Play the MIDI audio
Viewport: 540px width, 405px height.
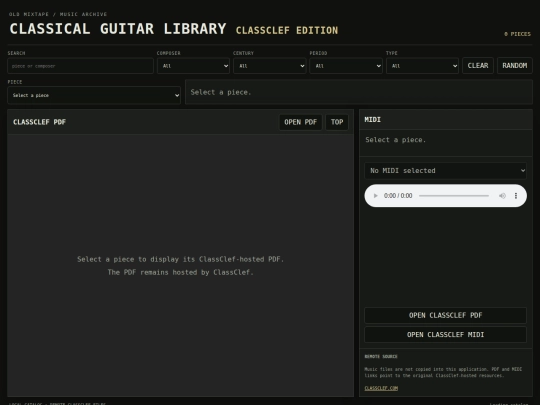pyautogui.click(x=375, y=196)
